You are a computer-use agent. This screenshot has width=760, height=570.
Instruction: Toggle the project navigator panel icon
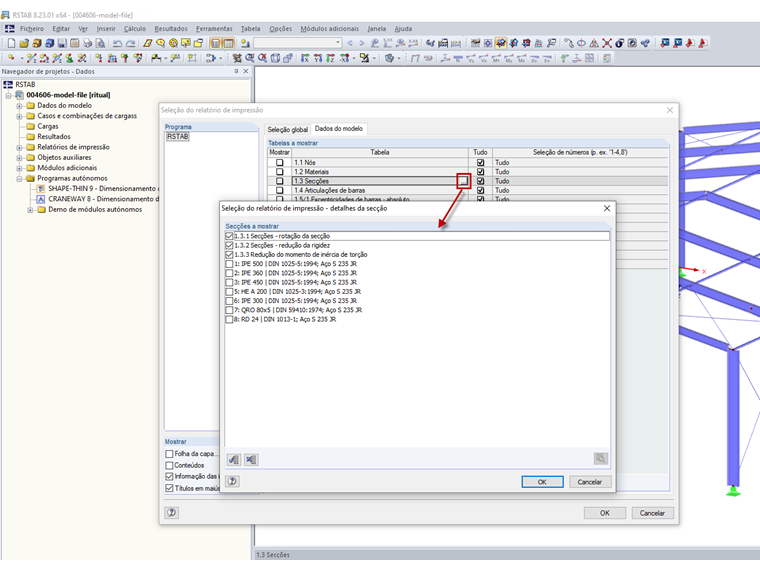(x=215, y=43)
